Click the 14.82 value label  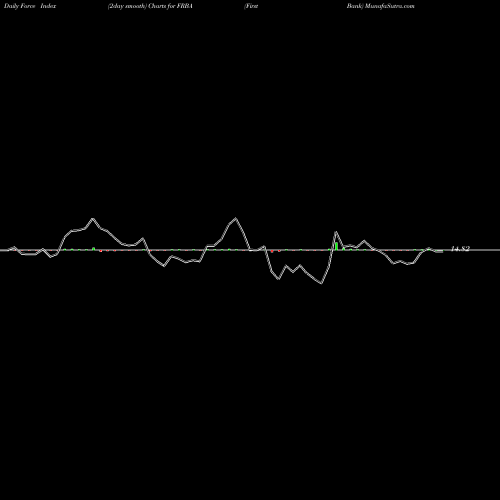point(460,249)
